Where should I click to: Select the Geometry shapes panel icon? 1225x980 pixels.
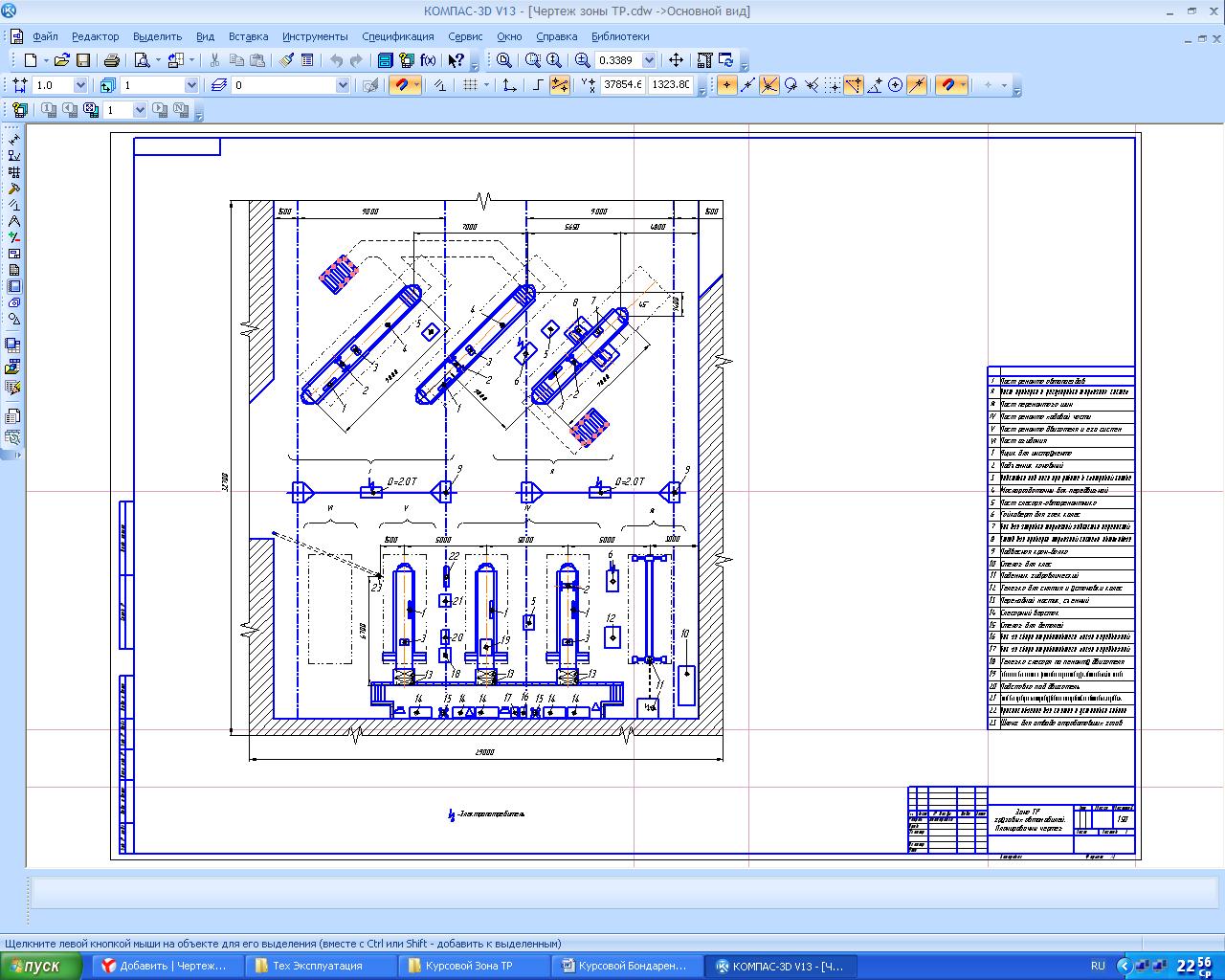coord(13,319)
